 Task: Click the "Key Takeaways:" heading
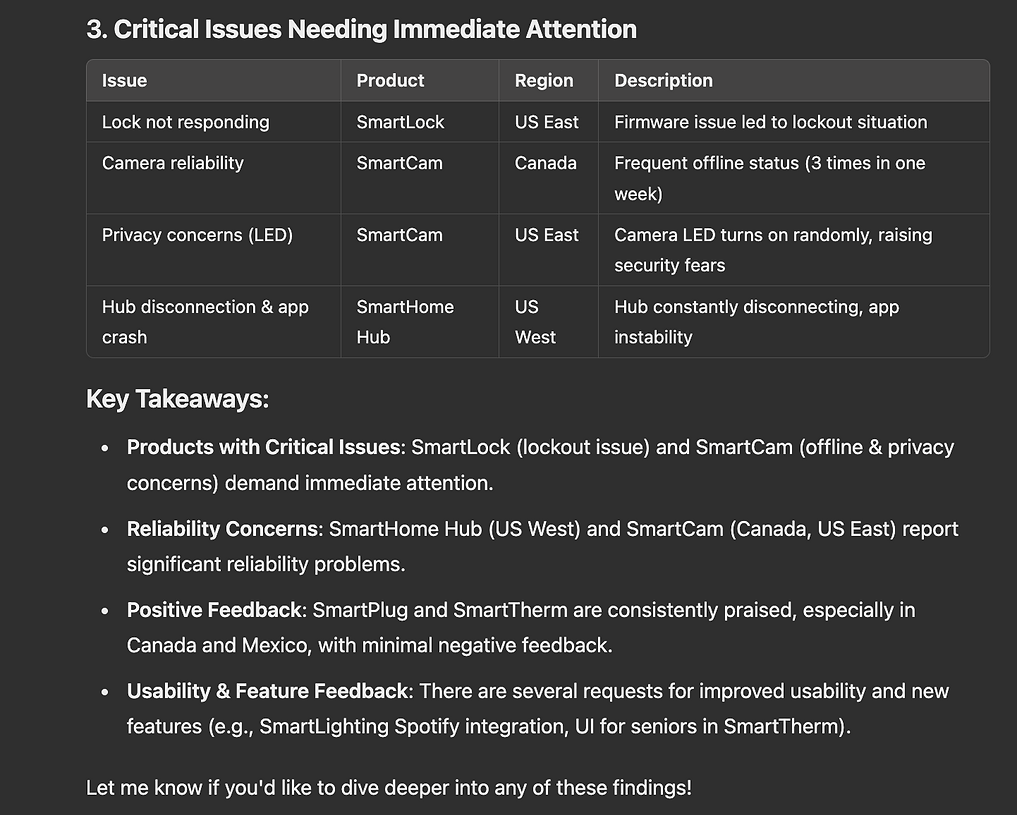pos(178,399)
